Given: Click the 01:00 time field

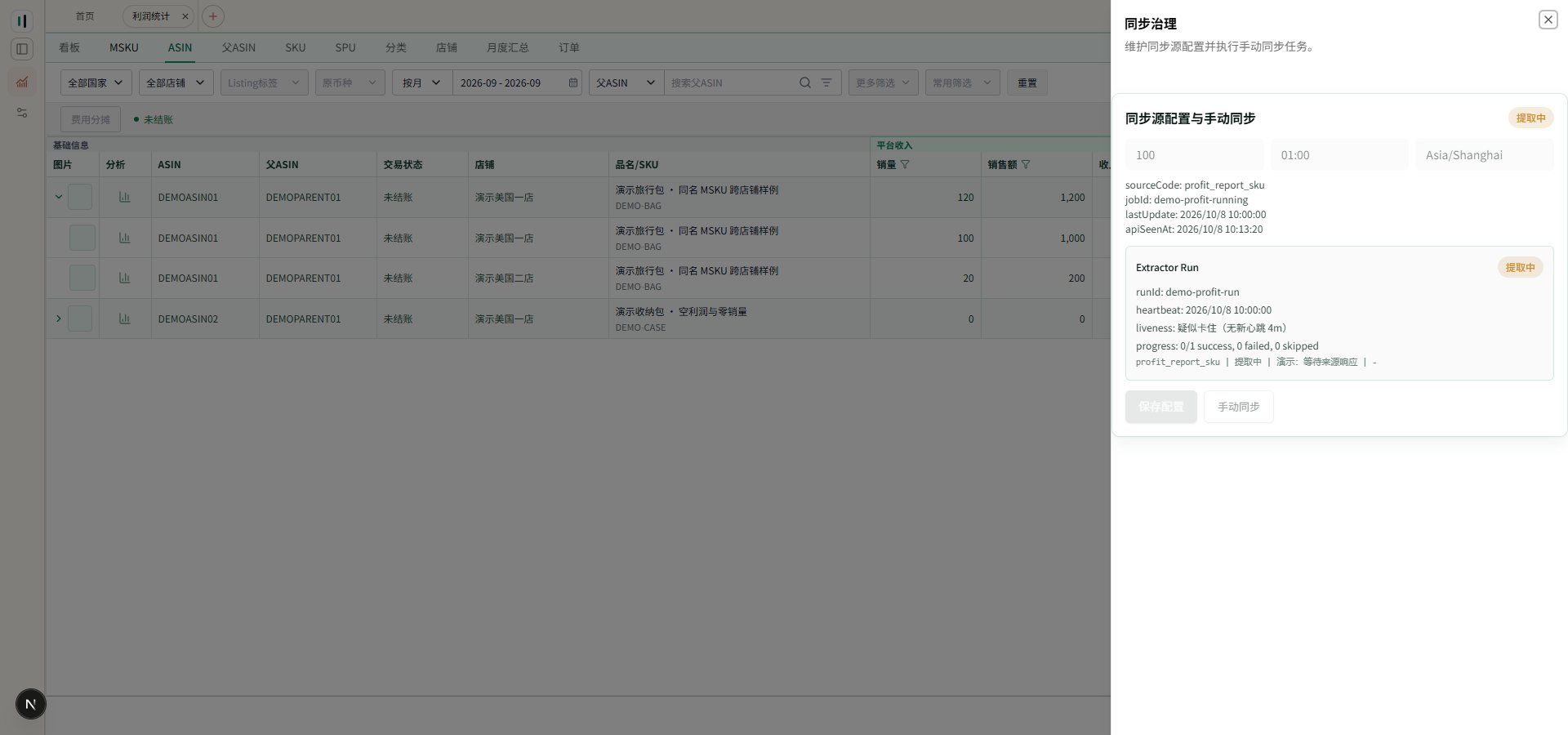Looking at the screenshot, I should [1339, 155].
